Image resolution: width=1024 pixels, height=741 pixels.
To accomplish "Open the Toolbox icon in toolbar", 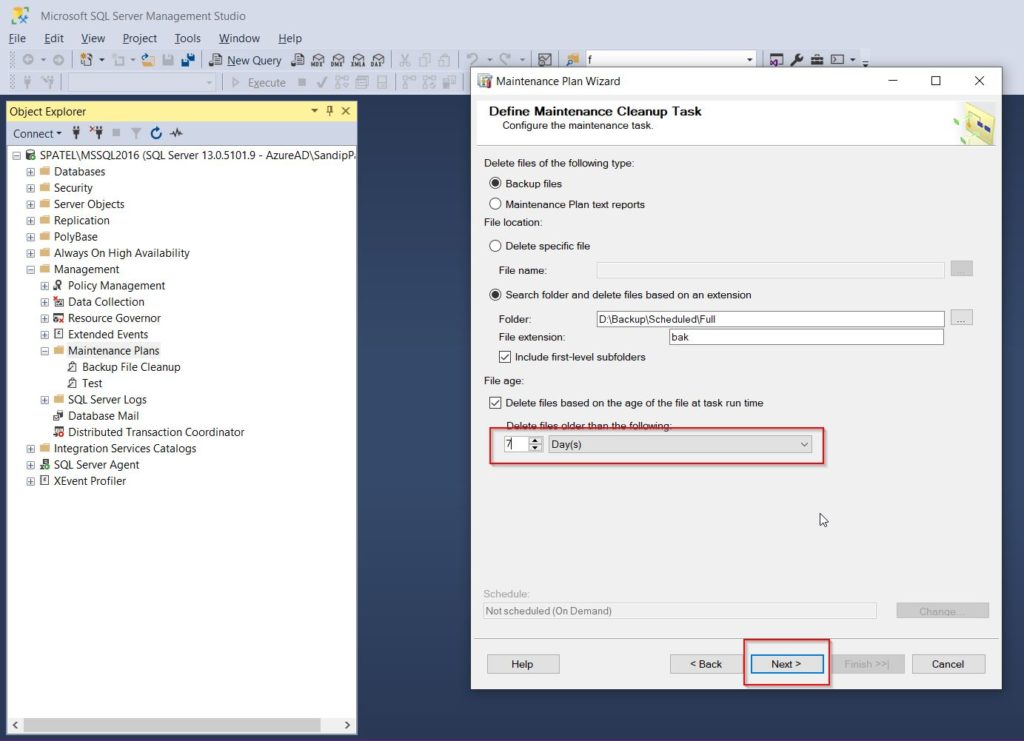I will [816, 60].
